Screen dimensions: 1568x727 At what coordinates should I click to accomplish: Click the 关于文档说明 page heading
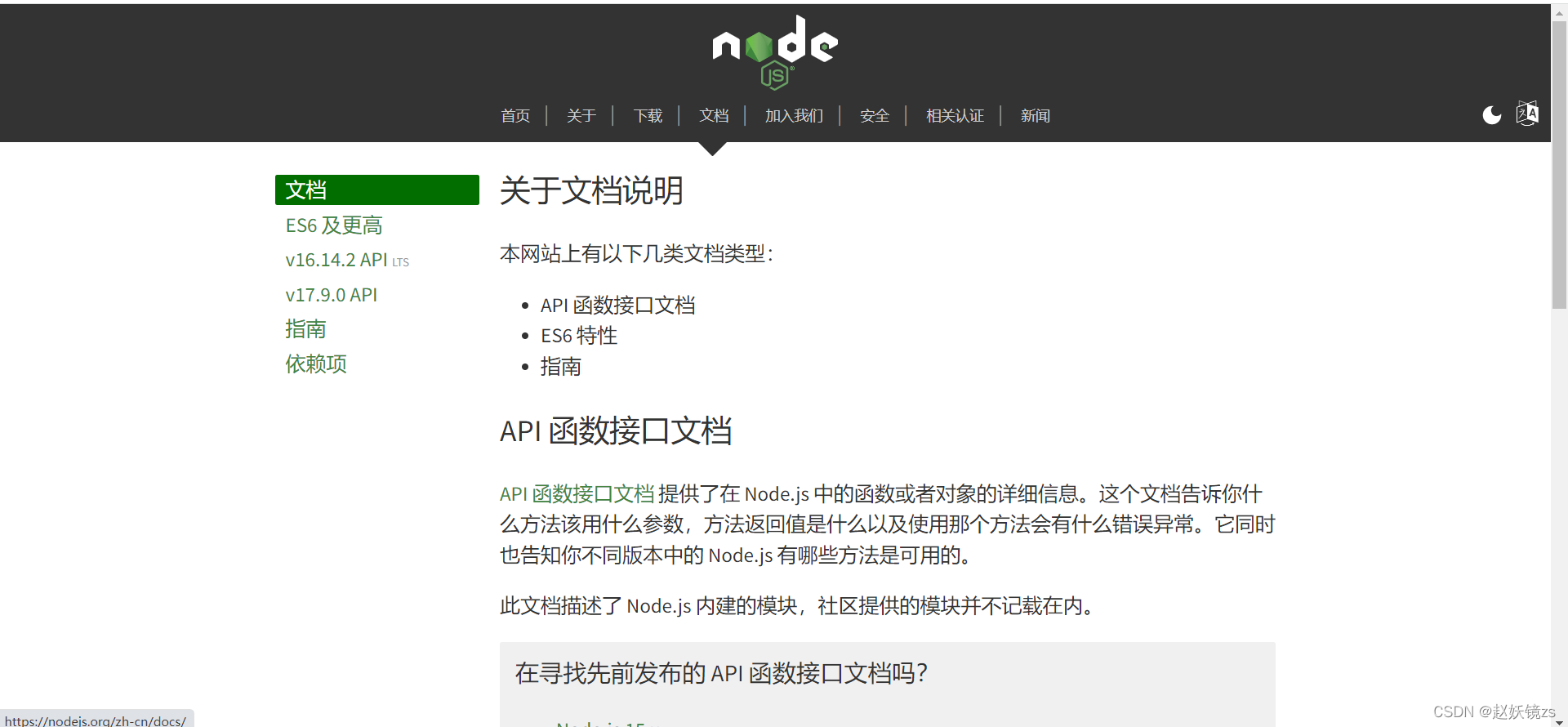pos(591,191)
